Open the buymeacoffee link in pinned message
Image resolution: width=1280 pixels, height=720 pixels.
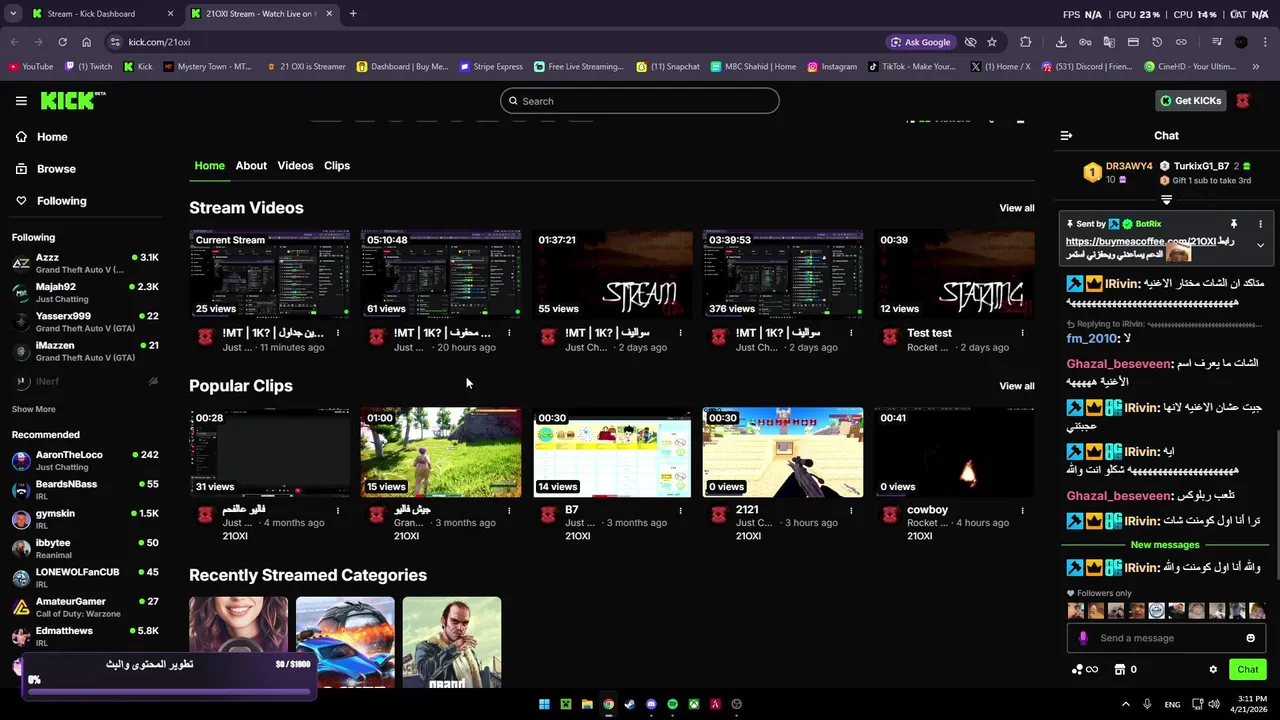(x=1140, y=242)
